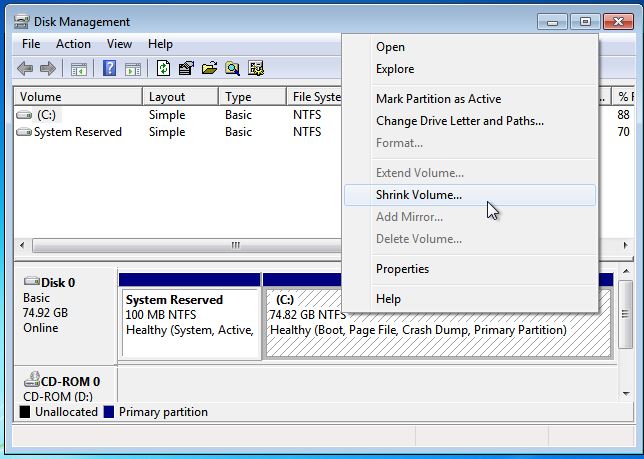Choose Help from the context menu
Viewport: 644px width, 459px height.
[470, 299]
